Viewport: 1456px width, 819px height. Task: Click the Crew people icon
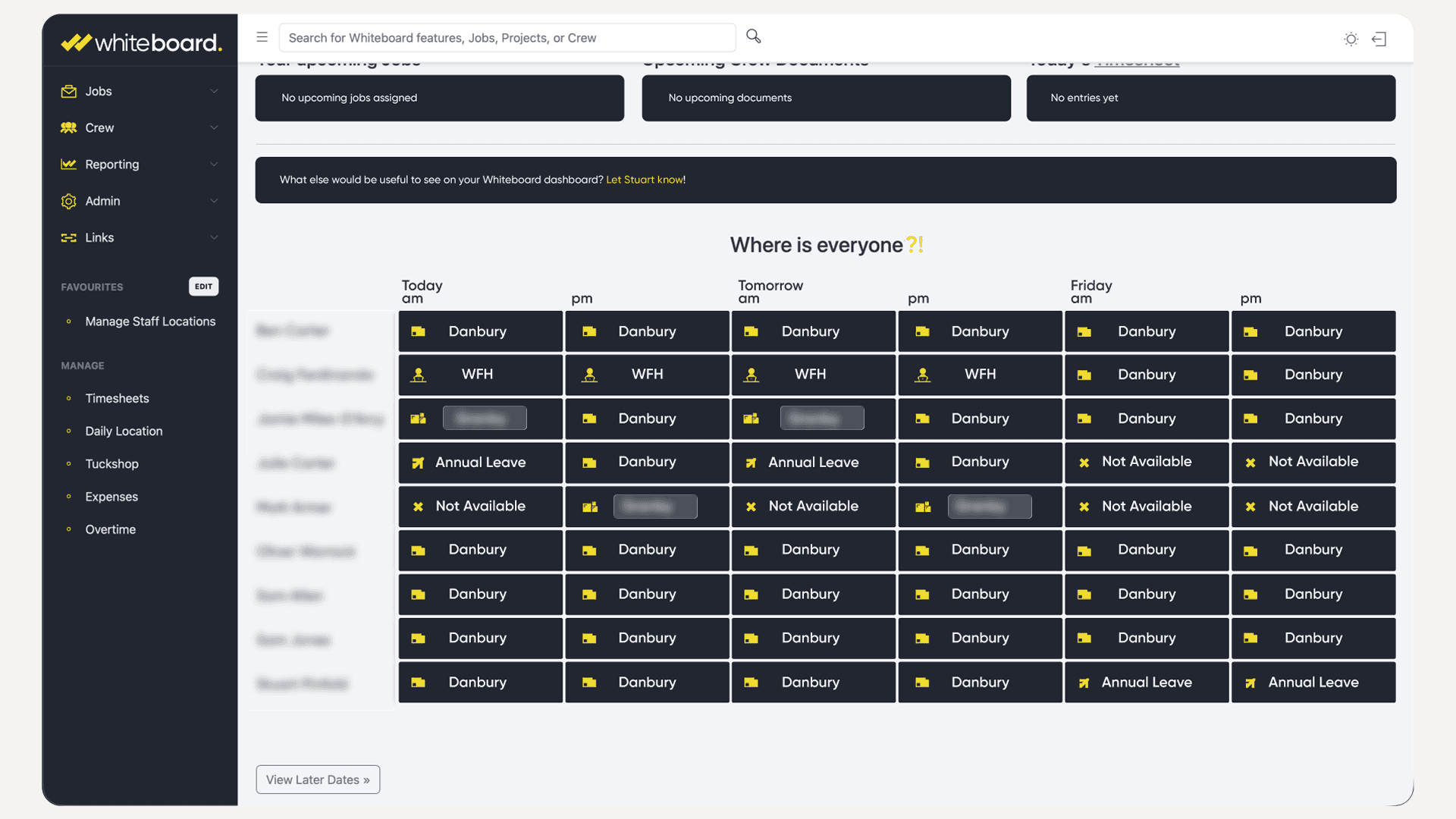coord(69,127)
